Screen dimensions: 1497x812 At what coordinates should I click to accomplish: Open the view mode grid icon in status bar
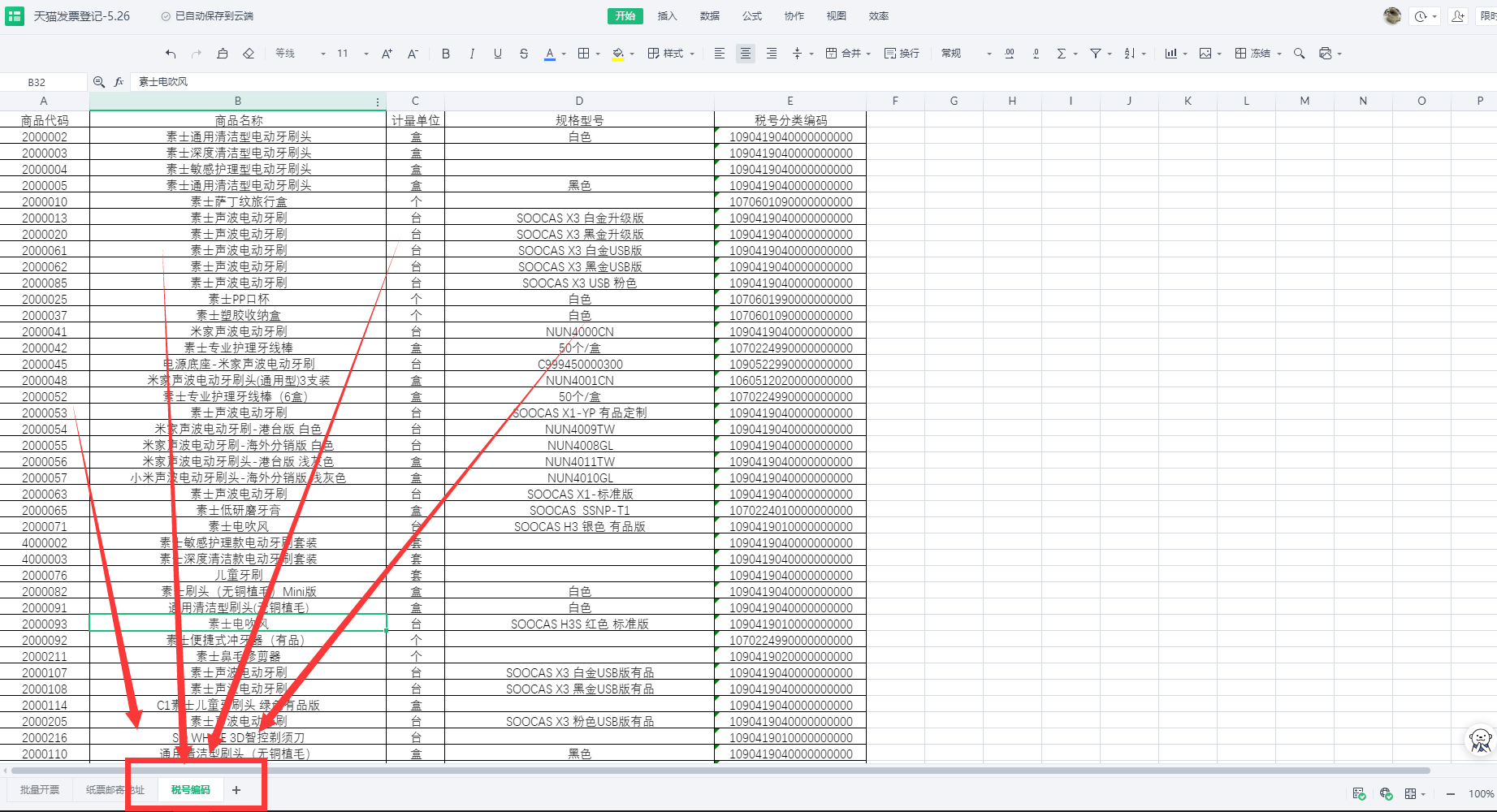(1411, 794)
